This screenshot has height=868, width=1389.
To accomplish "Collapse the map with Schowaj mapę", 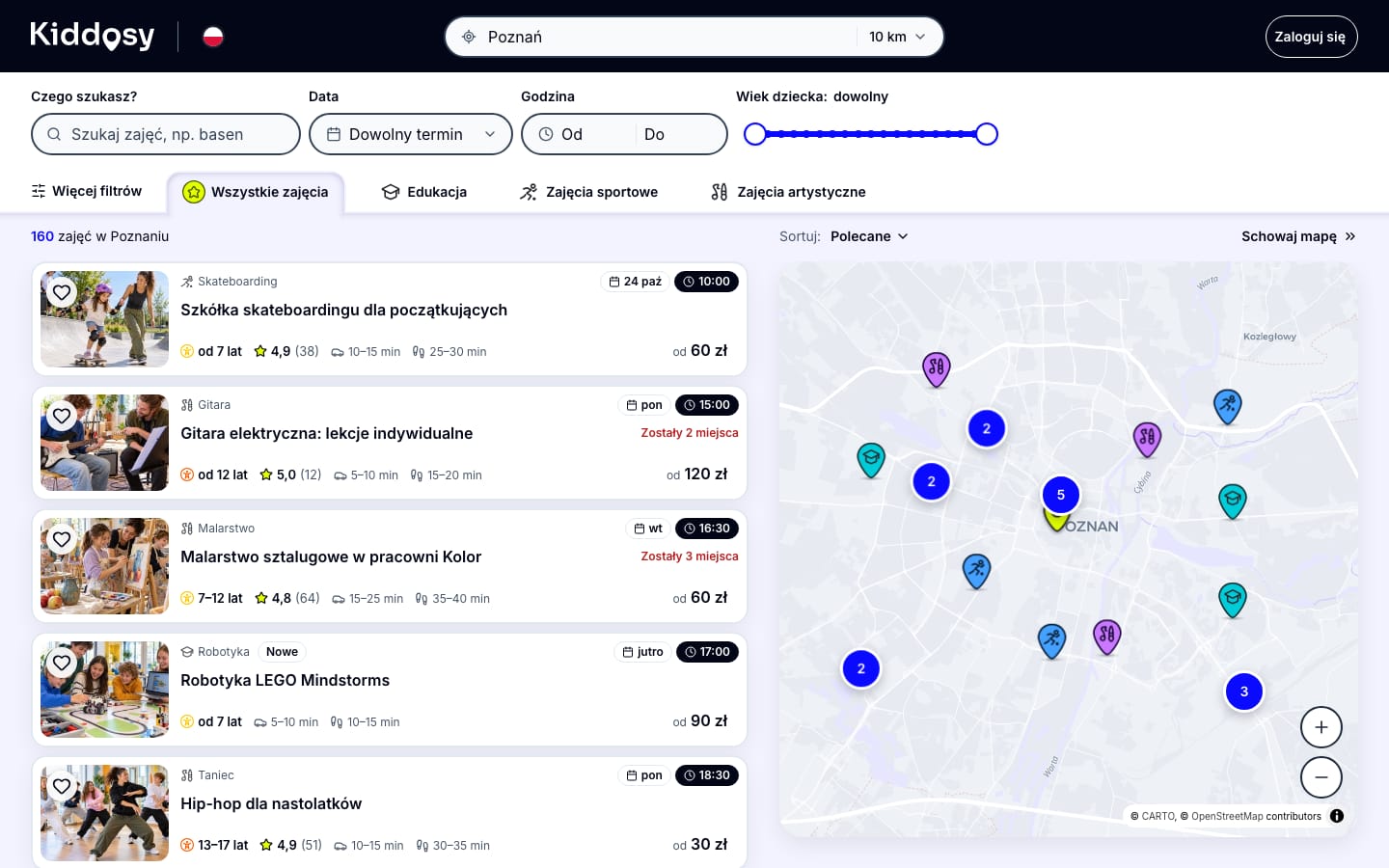I will click(1298, 236).
